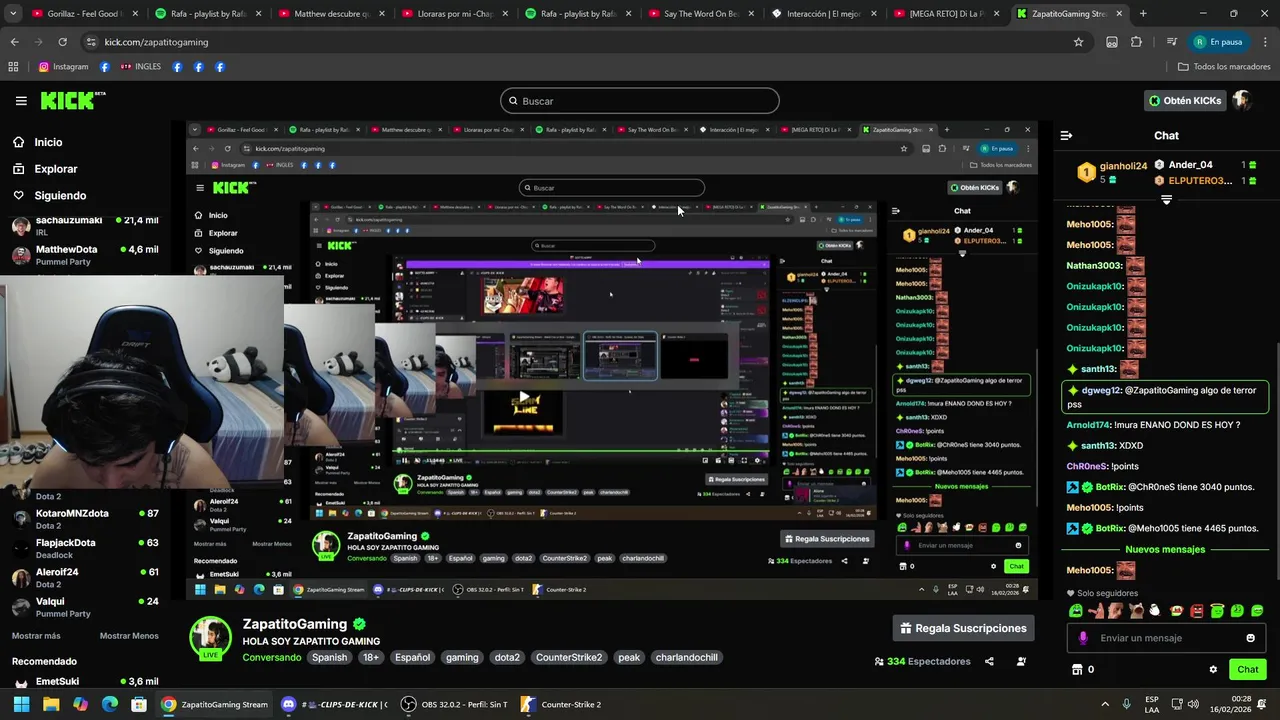Click the green Chat send button

coord(1247,670)
